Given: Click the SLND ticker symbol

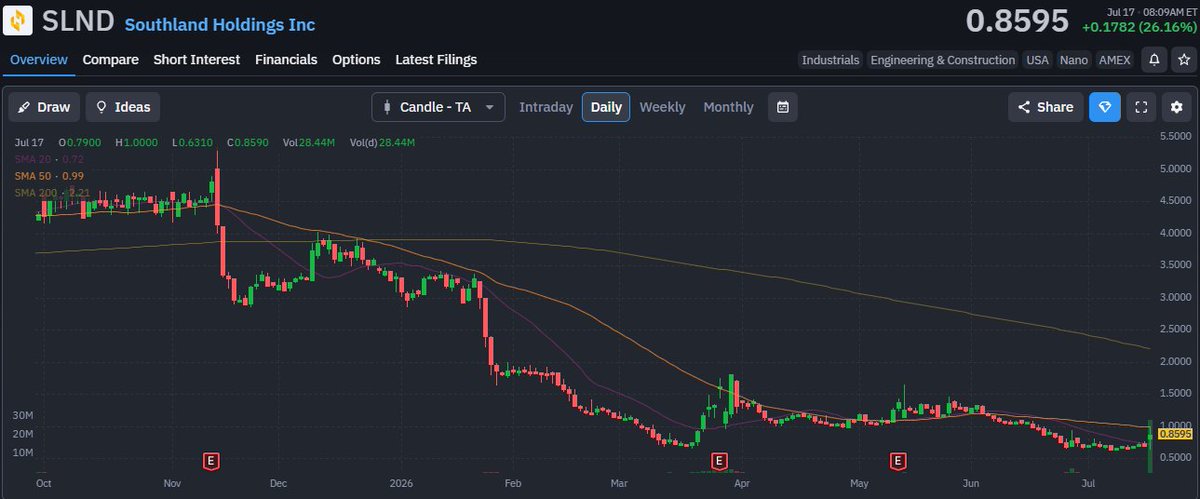Looking at the screenshot, I should (78, 20).
